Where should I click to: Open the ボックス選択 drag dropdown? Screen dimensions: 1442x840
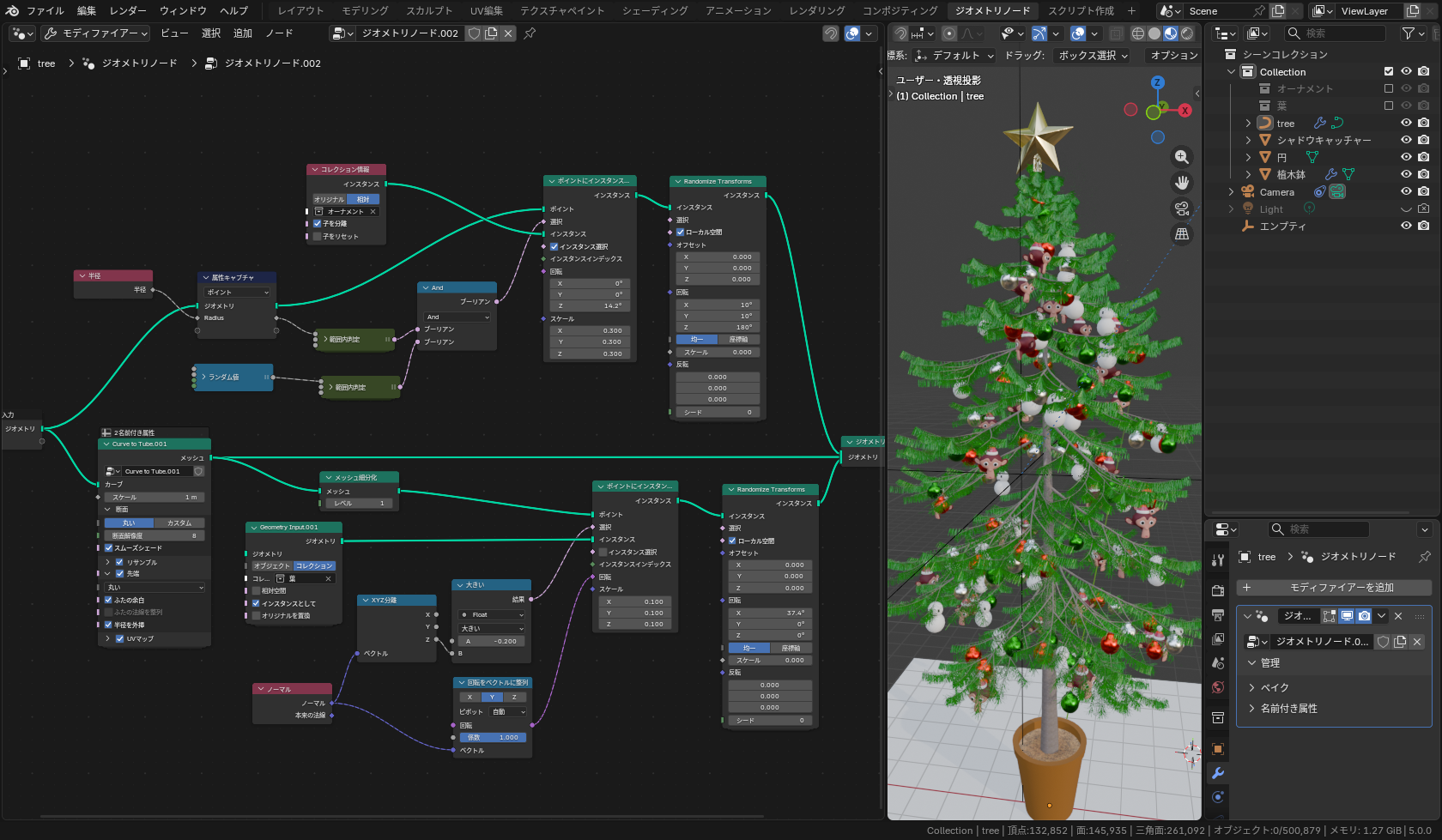[1093, 55]
